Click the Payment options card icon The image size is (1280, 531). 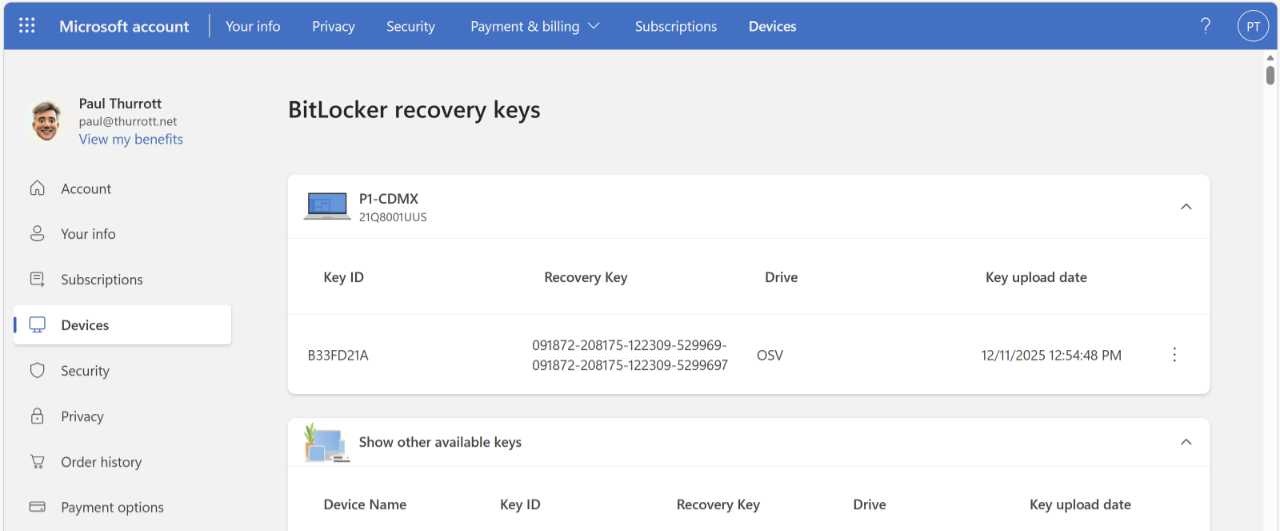click(38, 508)
